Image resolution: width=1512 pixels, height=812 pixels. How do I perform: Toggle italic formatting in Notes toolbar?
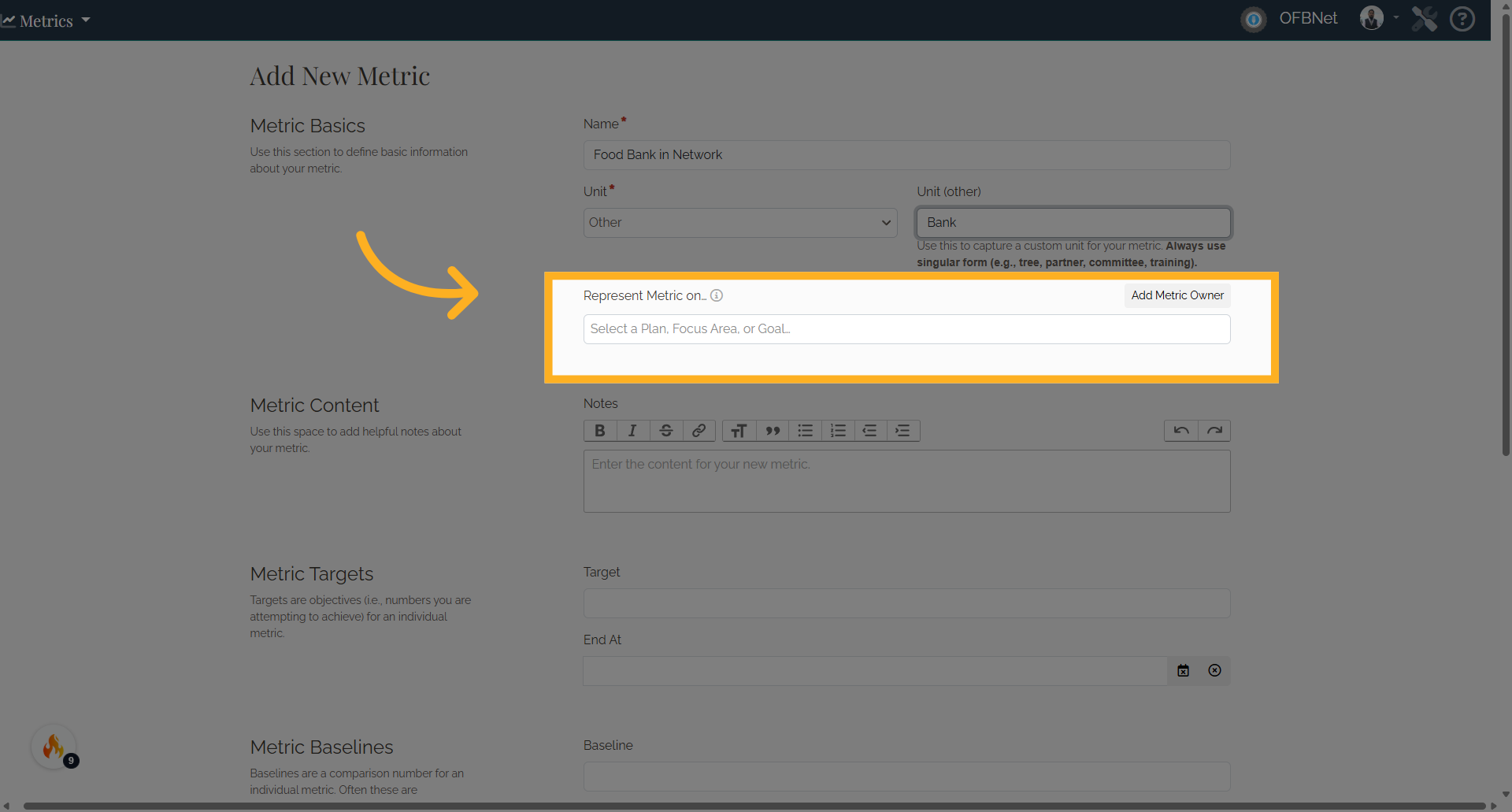coord(632,431)
